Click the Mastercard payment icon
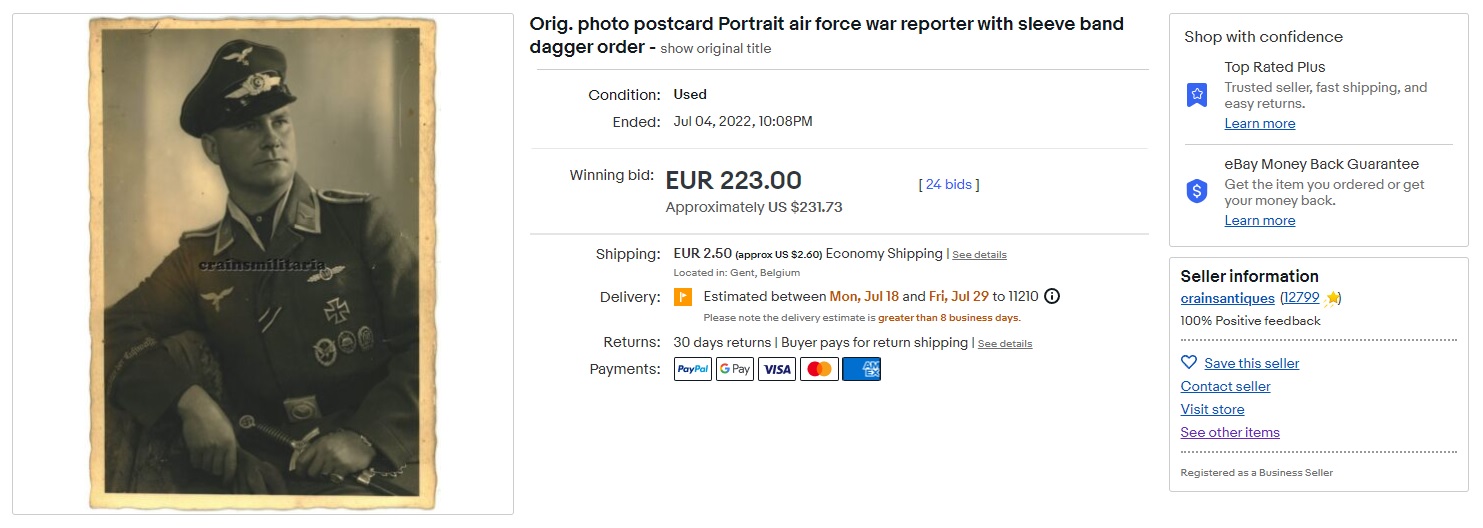The image size is (1483, 528). click(819, 369)
